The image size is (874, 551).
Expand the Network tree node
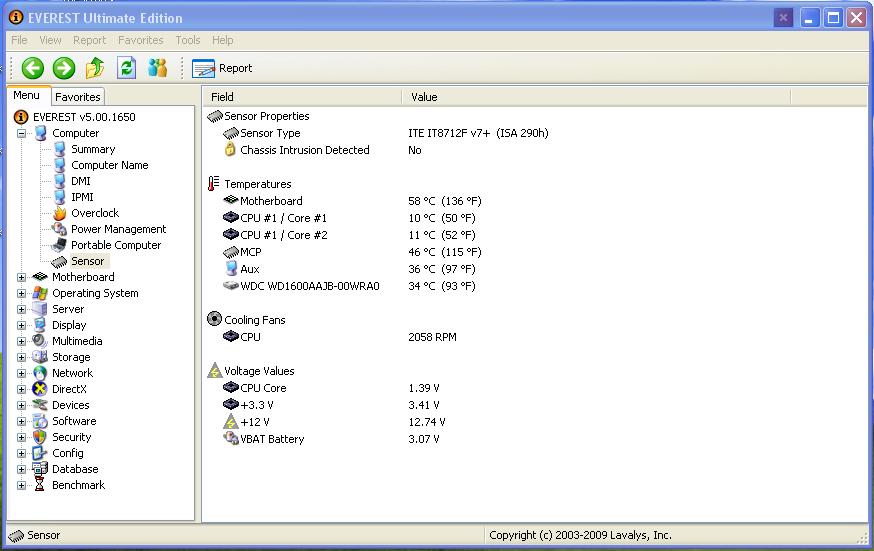(x=21, y=373)
